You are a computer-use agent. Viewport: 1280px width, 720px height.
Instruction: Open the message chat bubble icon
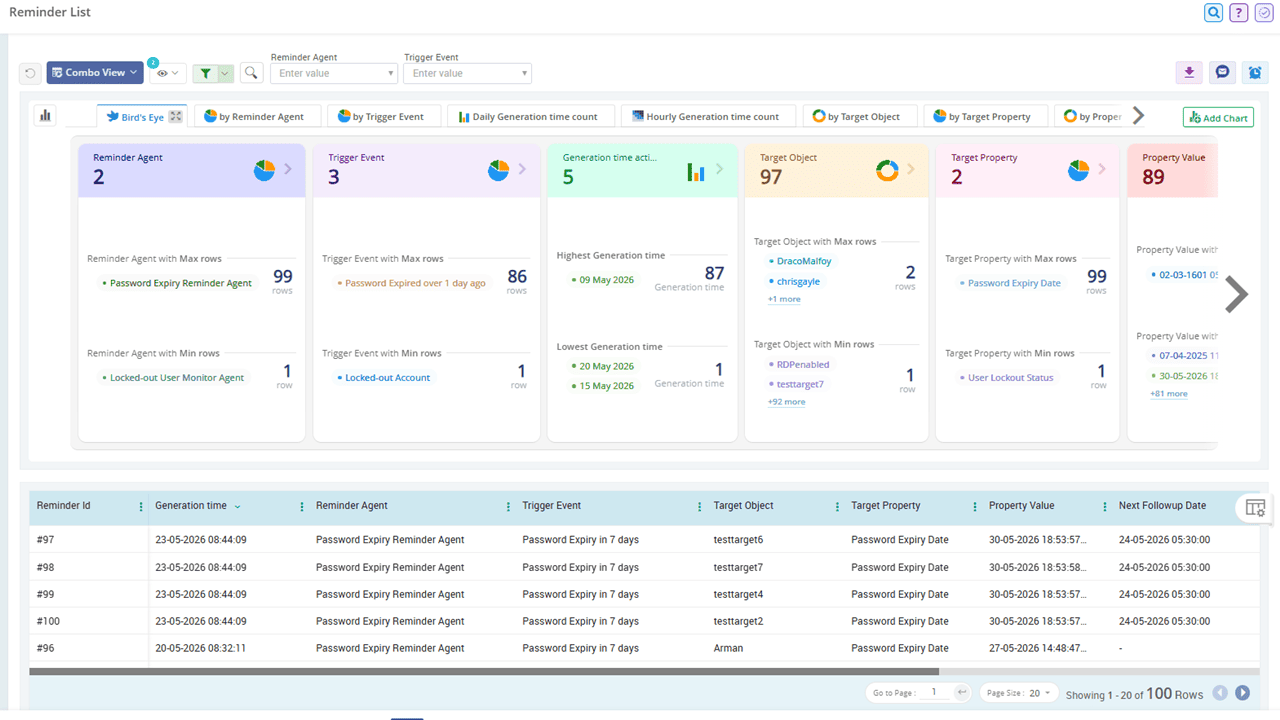(1222, 72)
